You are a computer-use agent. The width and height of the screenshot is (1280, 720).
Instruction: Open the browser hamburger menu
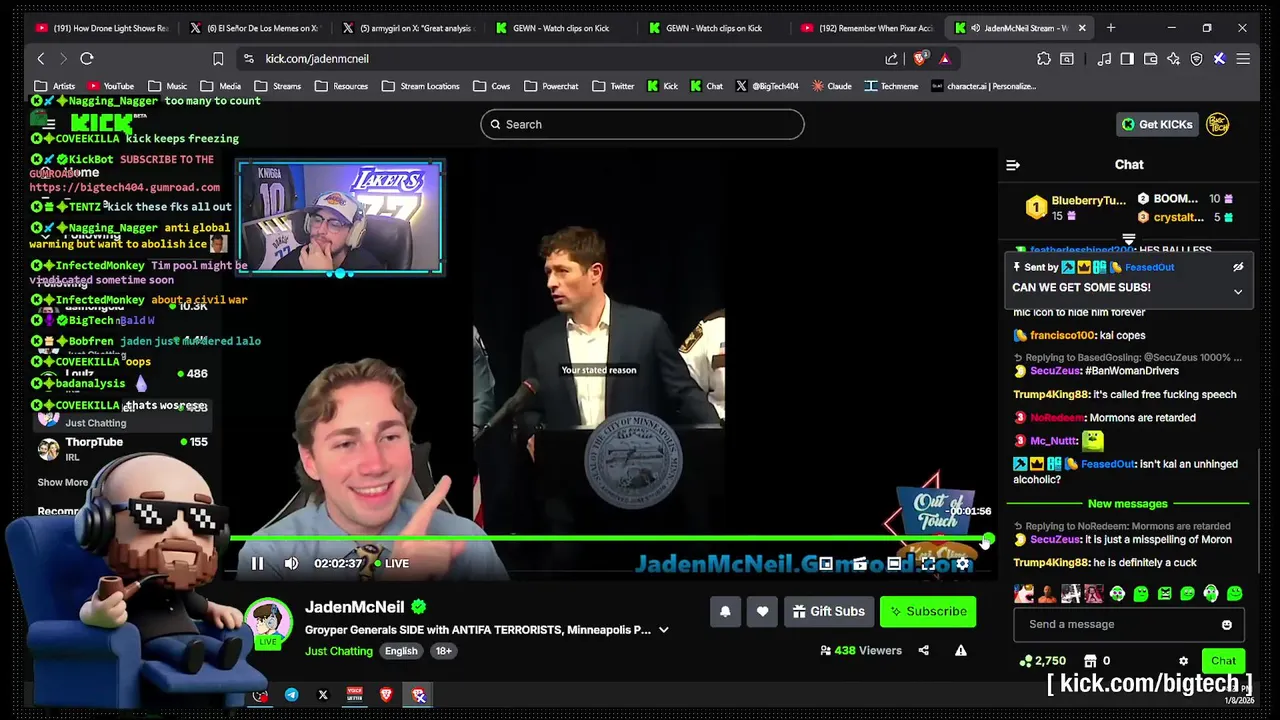pos(1243,59)
